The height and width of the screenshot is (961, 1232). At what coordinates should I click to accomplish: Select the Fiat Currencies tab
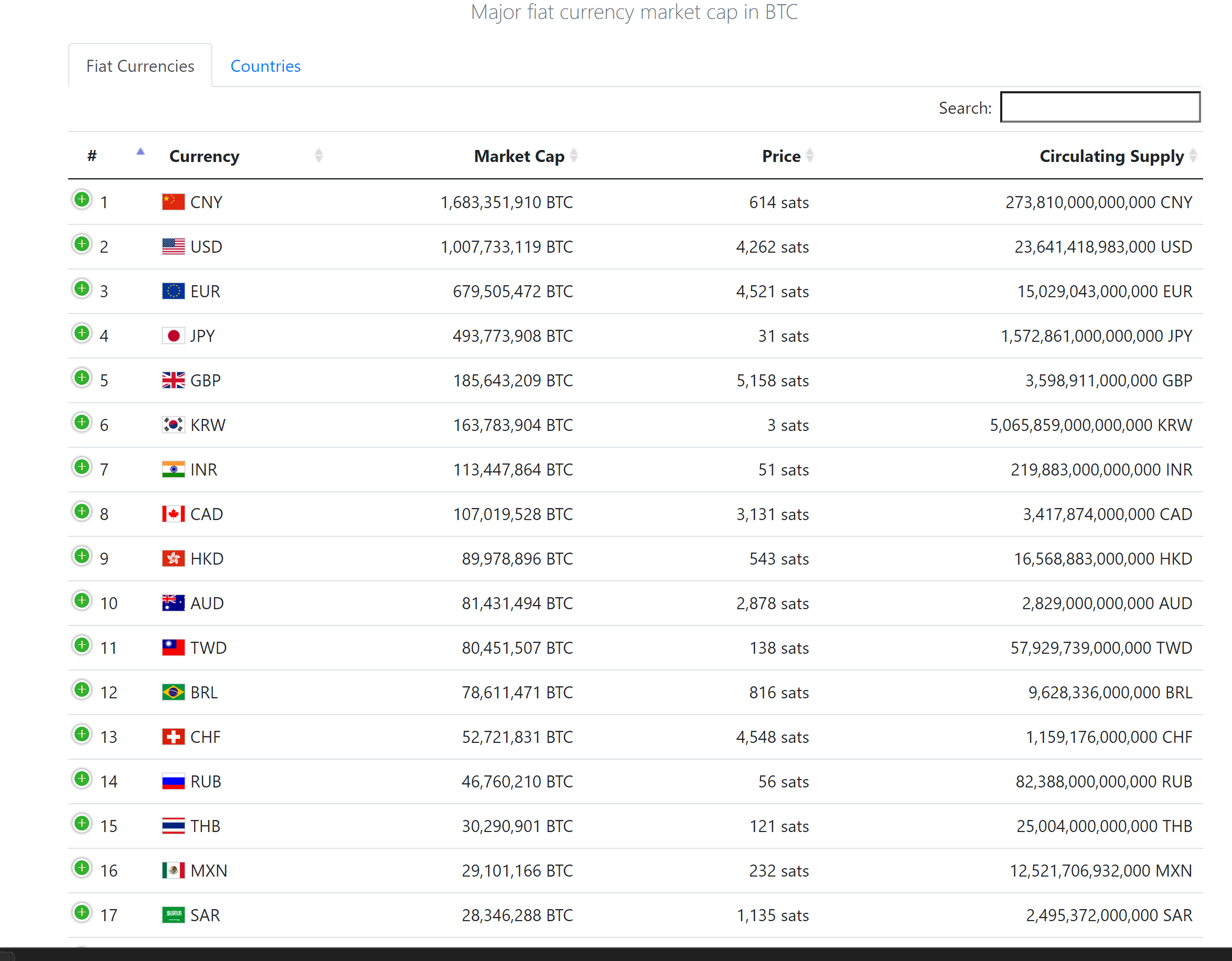point(140,66)
